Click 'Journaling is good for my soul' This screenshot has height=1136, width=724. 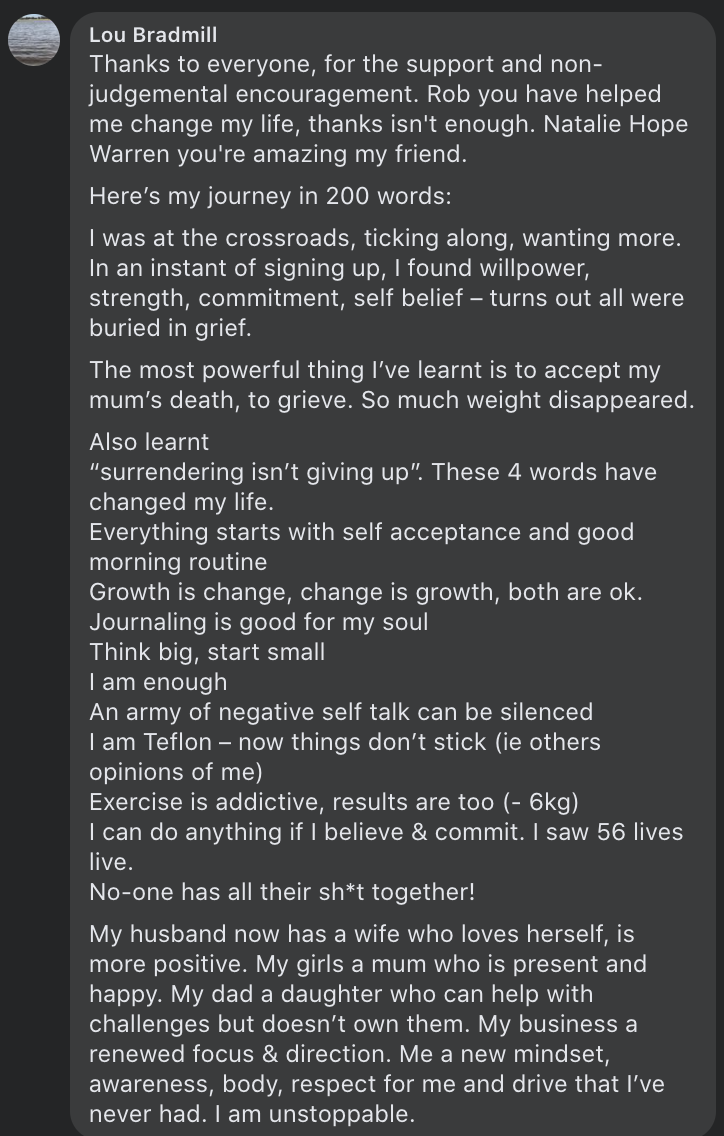coord(259,622)
